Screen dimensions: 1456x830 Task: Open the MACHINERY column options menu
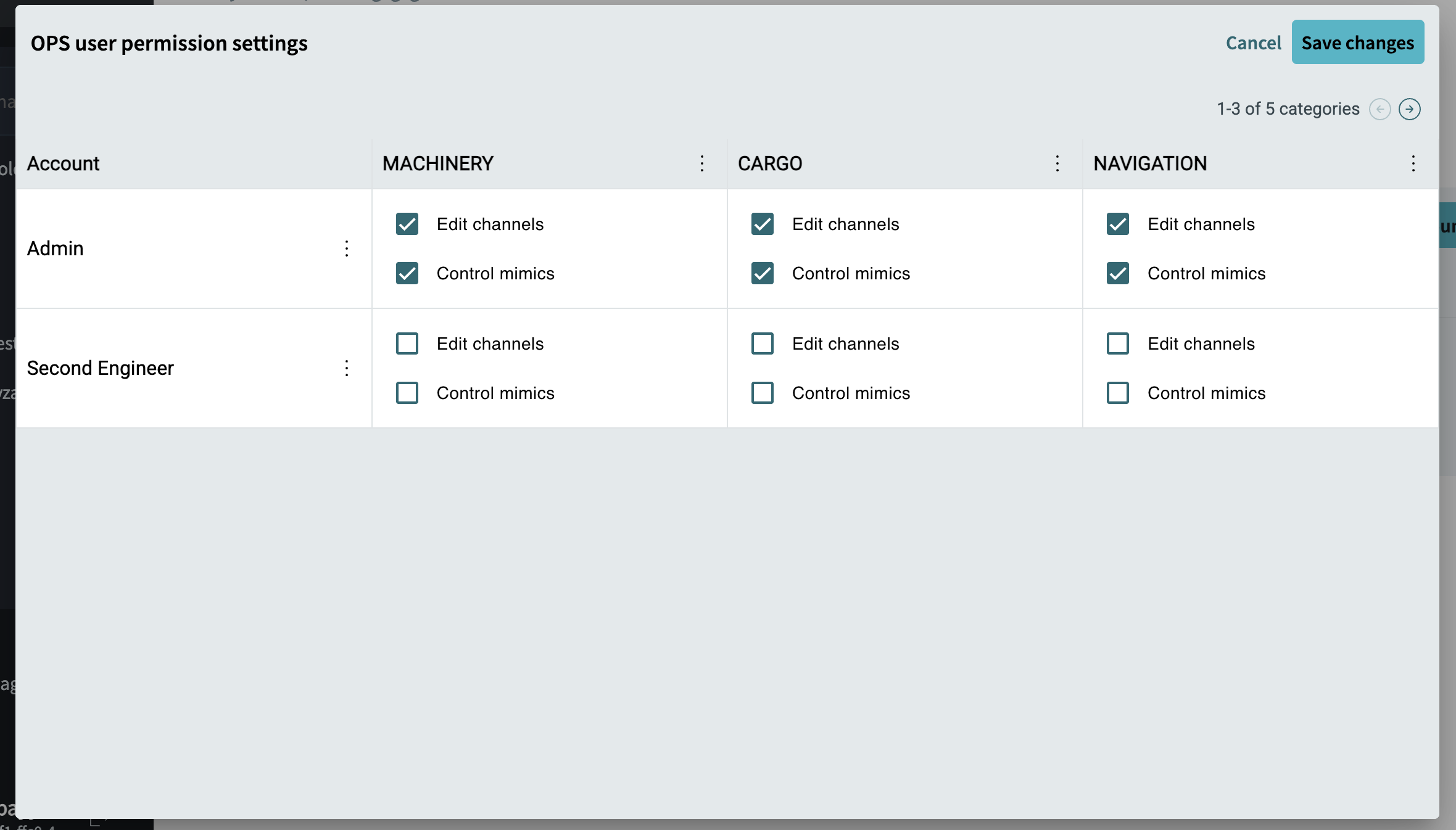(701, 163)
